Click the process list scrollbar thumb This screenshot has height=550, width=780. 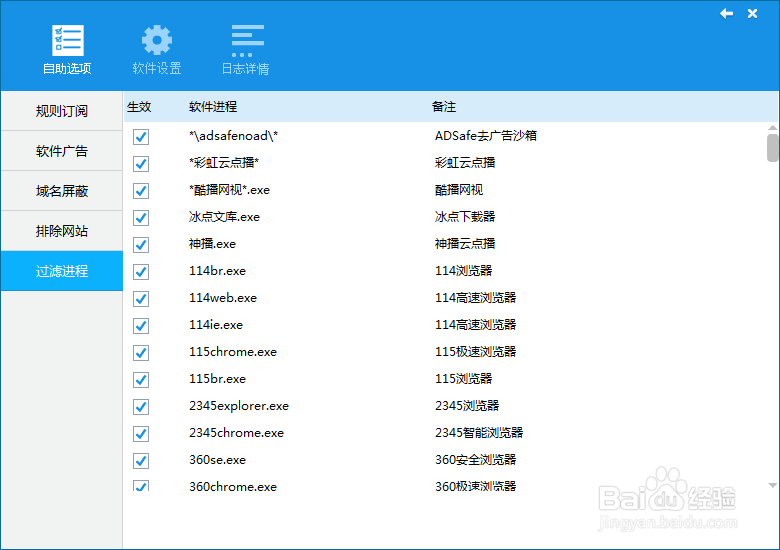[x=773, y=148]
